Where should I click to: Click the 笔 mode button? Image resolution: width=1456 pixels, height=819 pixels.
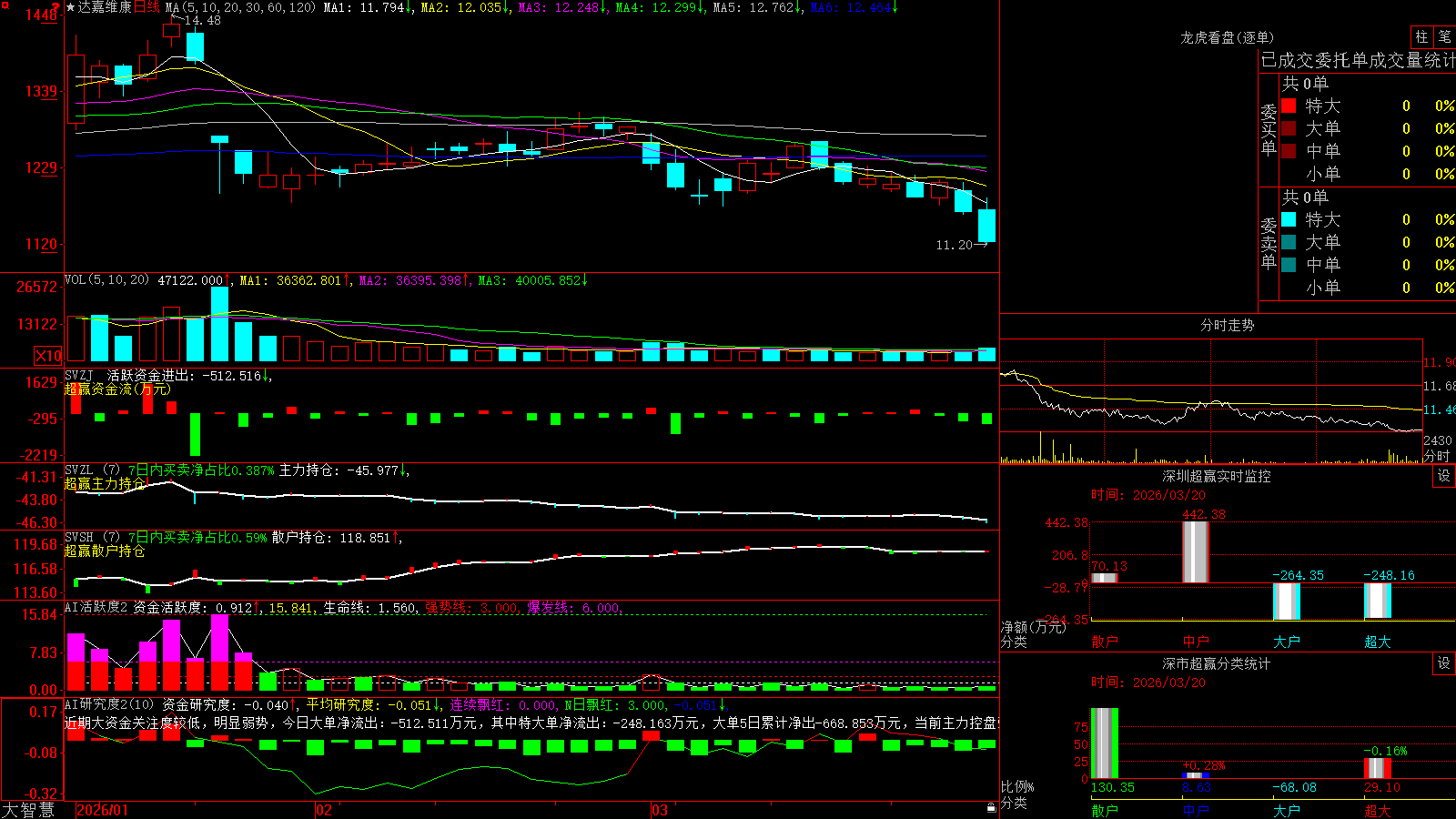point(1444,36)
